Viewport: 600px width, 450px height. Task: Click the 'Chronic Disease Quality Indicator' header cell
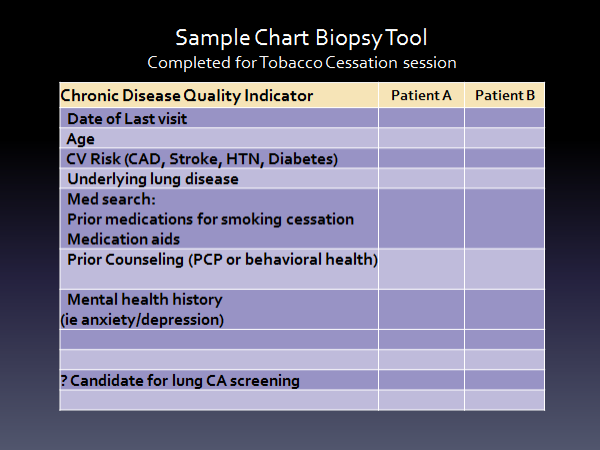[x=219, y=95]
